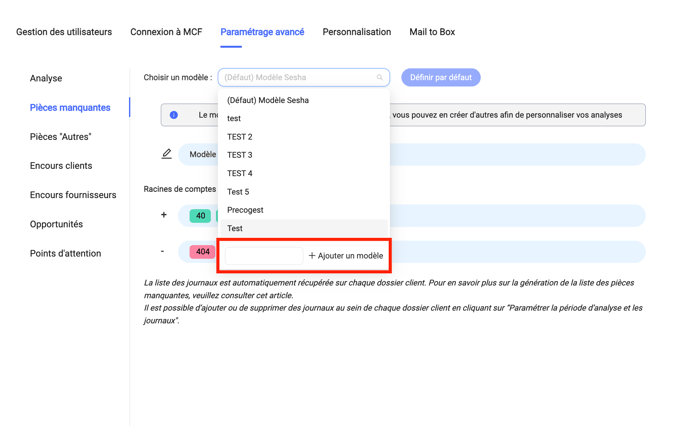Image resolution: width=676 pixels, height=440 pixels.
Task: Select "Points d'attention" in the sidebar
Action: [x=65, y=254]
